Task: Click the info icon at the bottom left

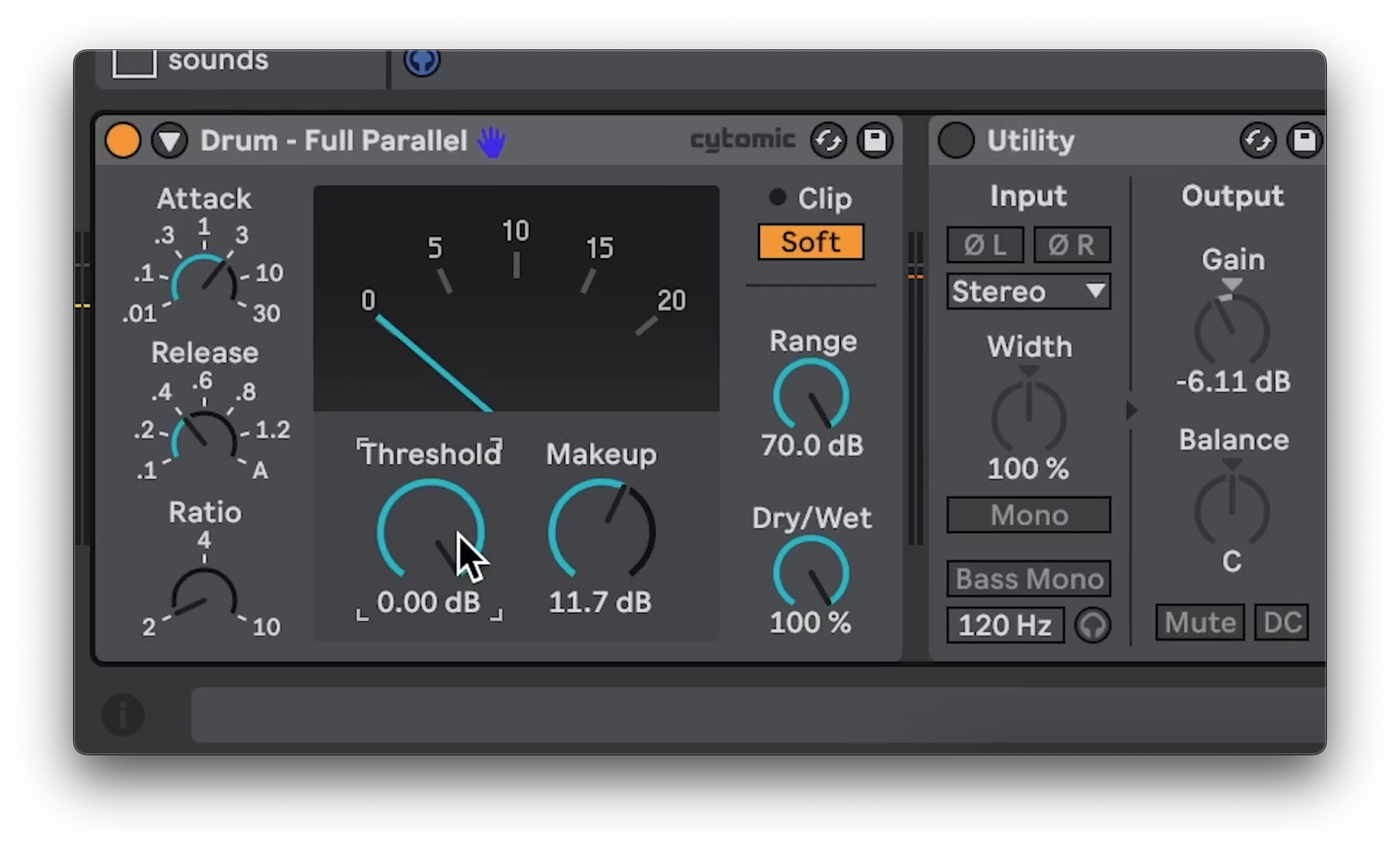Action: point(123,714)
